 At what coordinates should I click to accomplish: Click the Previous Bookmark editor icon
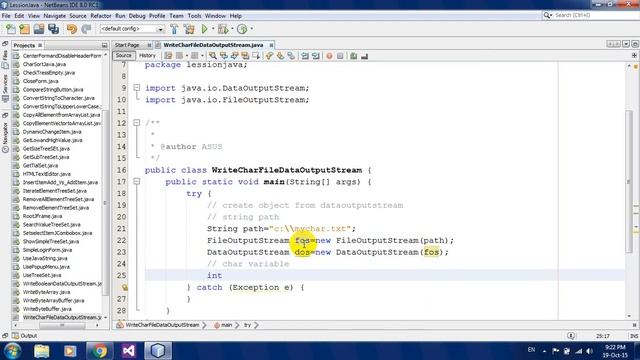(x=269, y=56)
